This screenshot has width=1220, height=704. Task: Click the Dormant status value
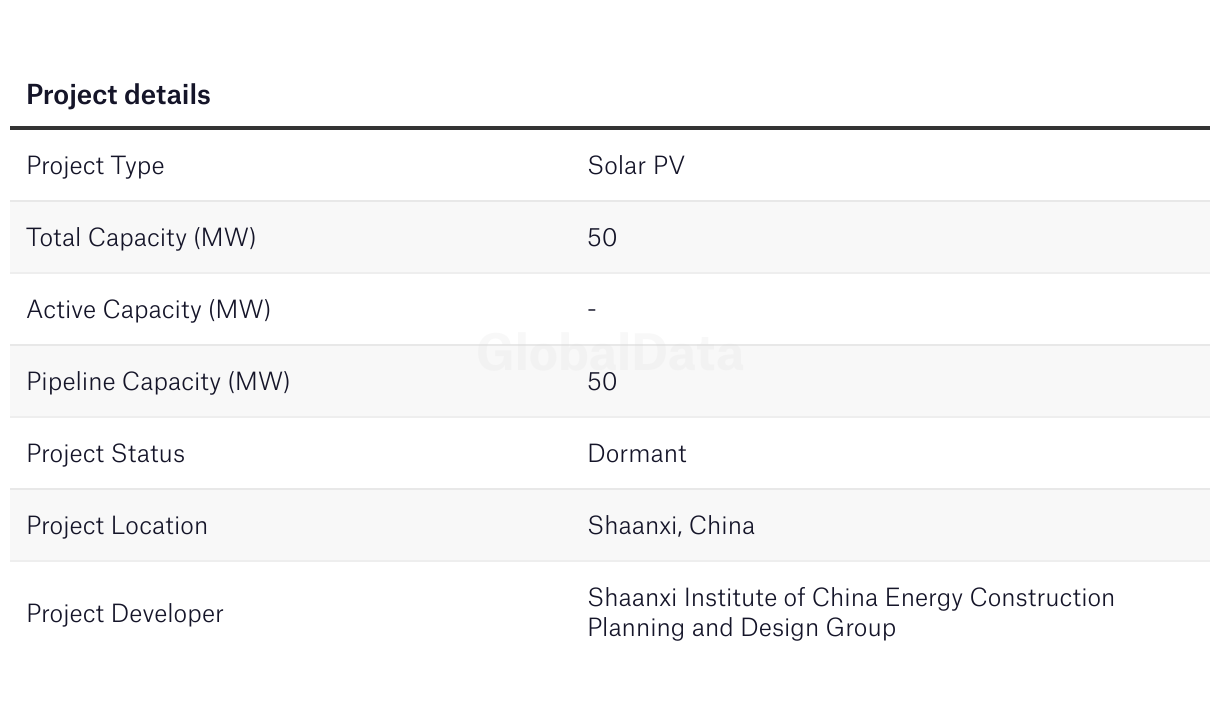coord(637,454)
